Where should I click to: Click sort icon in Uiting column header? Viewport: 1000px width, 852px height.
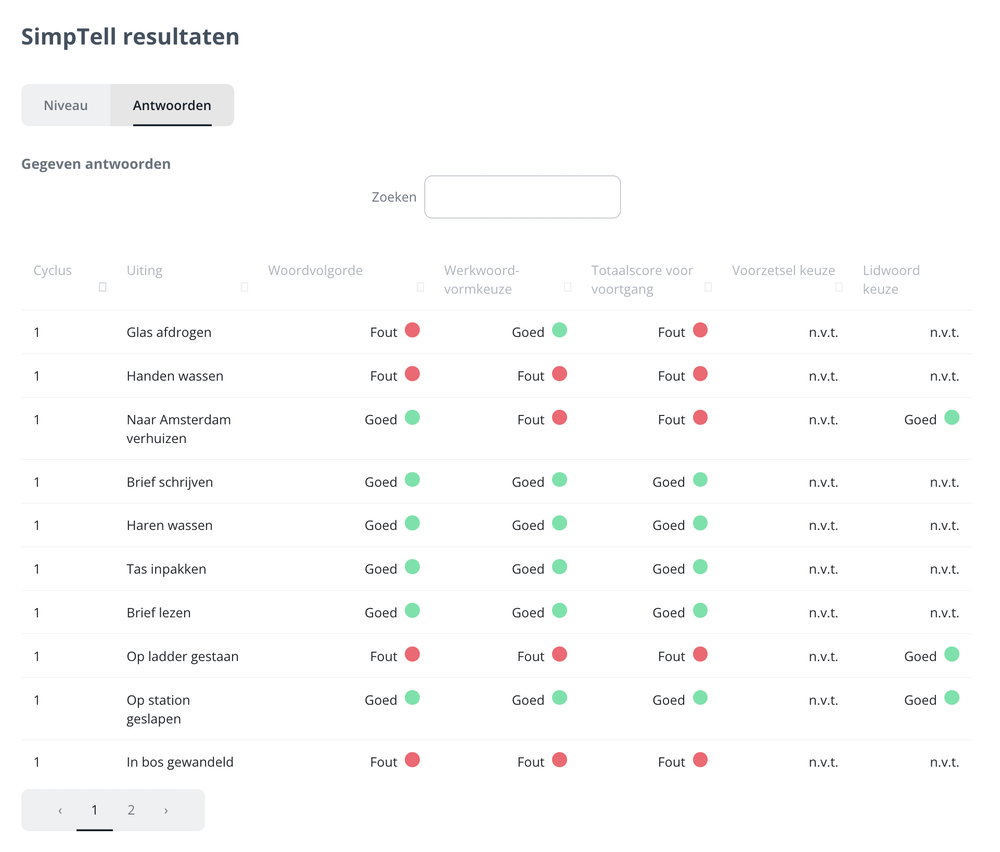click(244, 288)
